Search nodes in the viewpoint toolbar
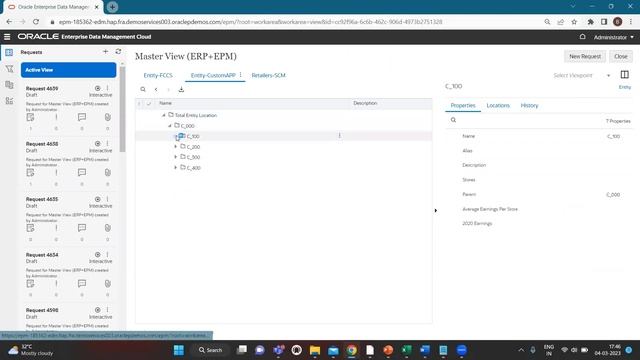 [x=143, y=89]
